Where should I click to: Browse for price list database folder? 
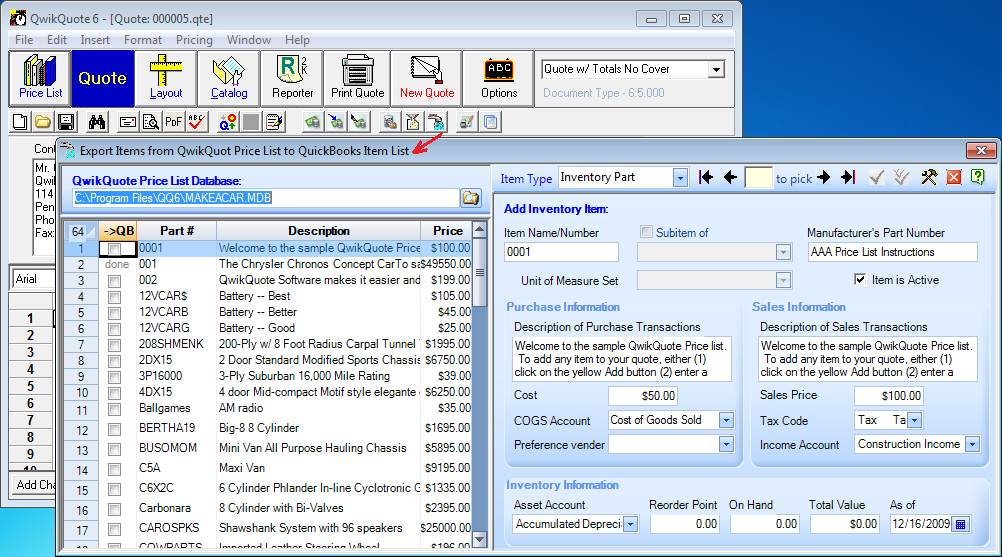pyautogui.click(x=470, y=198)
